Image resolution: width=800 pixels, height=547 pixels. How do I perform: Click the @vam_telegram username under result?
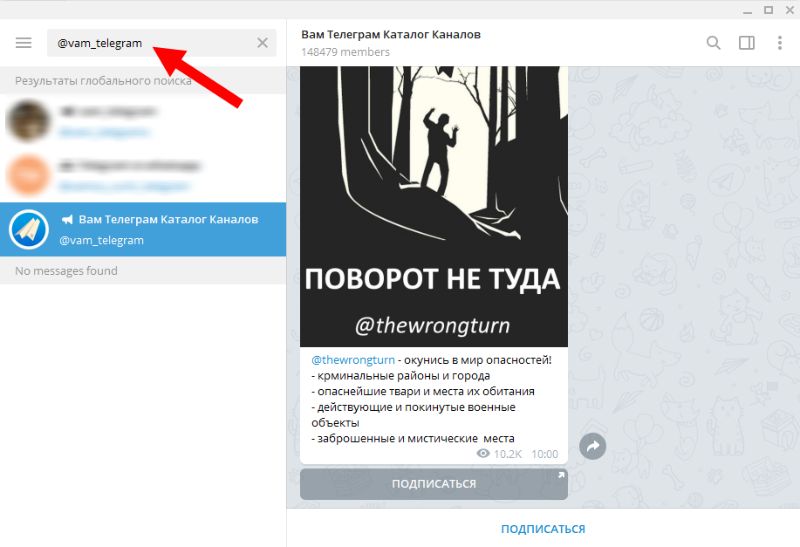click(x=102, y=240)
